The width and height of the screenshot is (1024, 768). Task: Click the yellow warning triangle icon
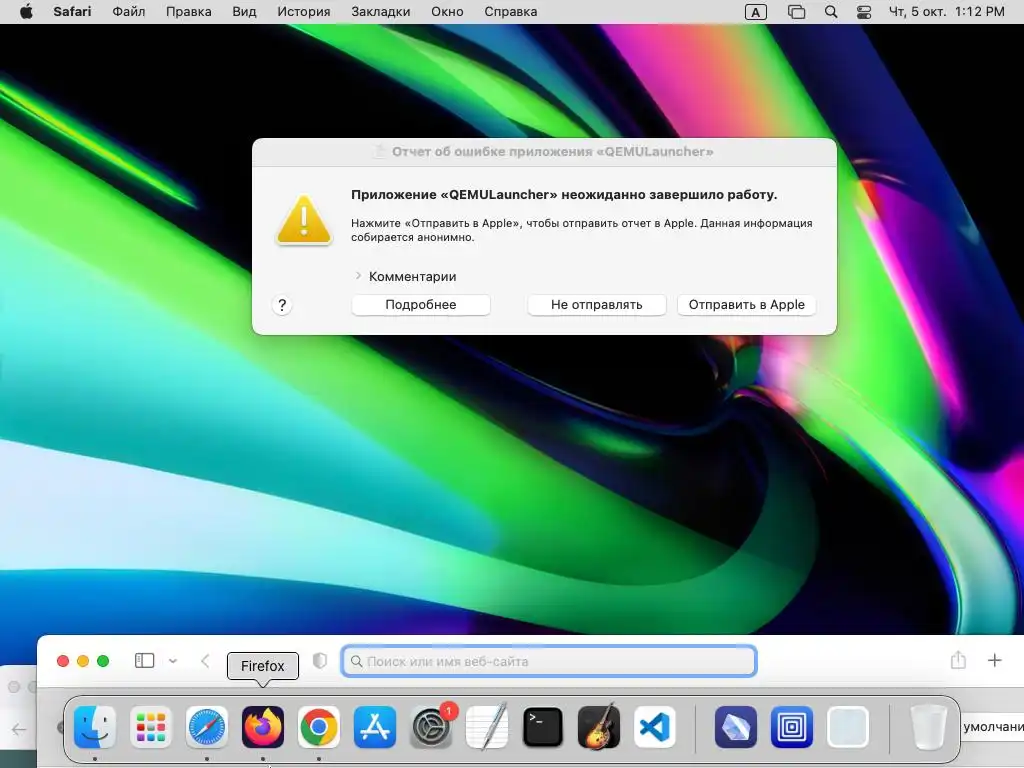[304, 221]
